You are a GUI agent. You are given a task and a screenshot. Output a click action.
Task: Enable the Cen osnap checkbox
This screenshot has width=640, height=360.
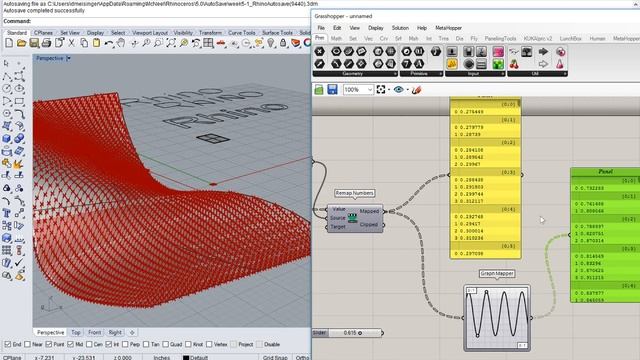point(89,344)
